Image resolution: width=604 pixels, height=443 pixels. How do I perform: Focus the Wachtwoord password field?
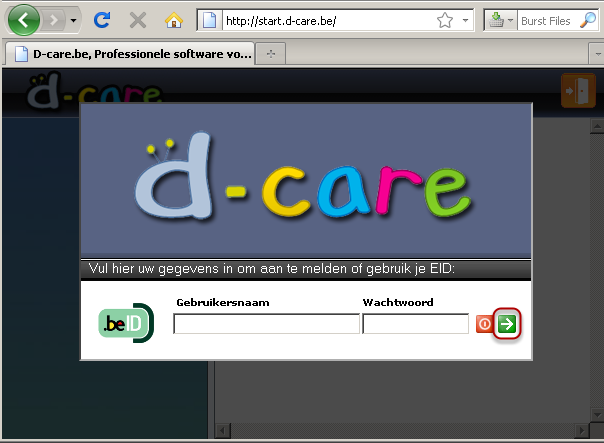tap(415, 324)
